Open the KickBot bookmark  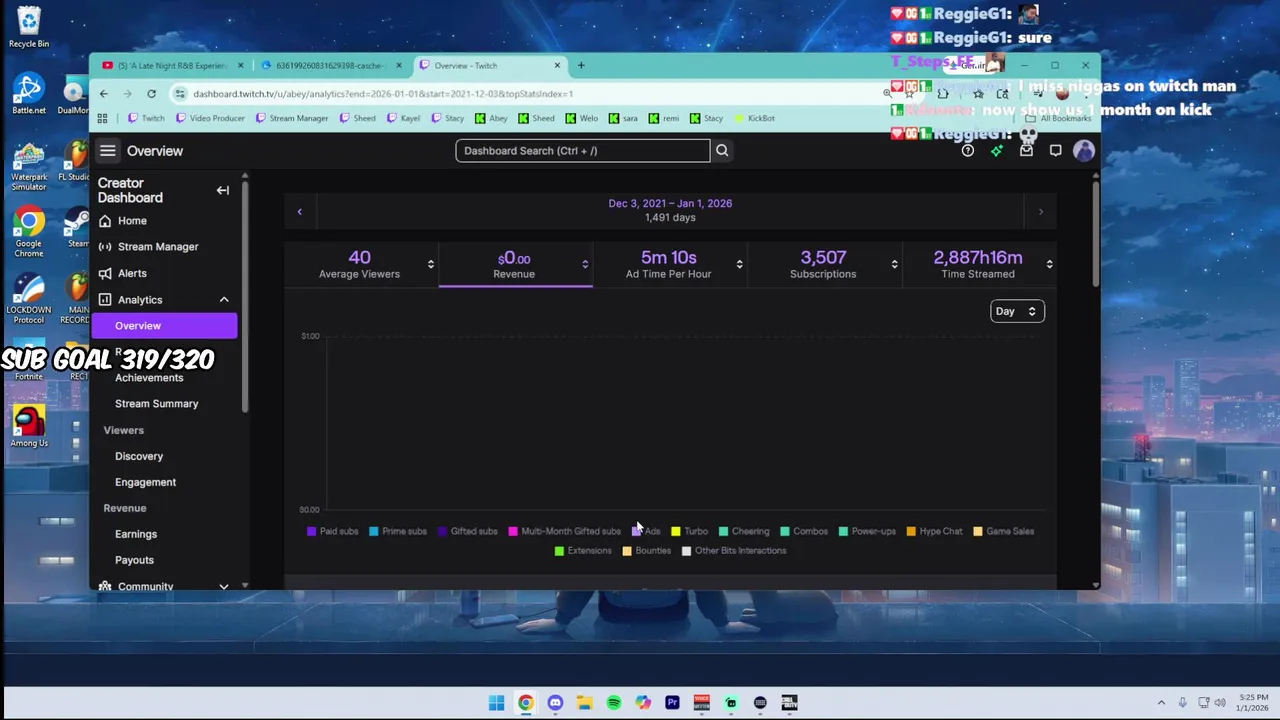[x=754, y=118]
